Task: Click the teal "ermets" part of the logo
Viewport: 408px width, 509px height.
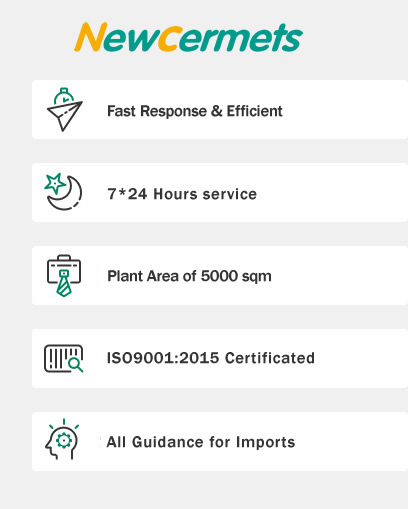Action: [242, 38]
